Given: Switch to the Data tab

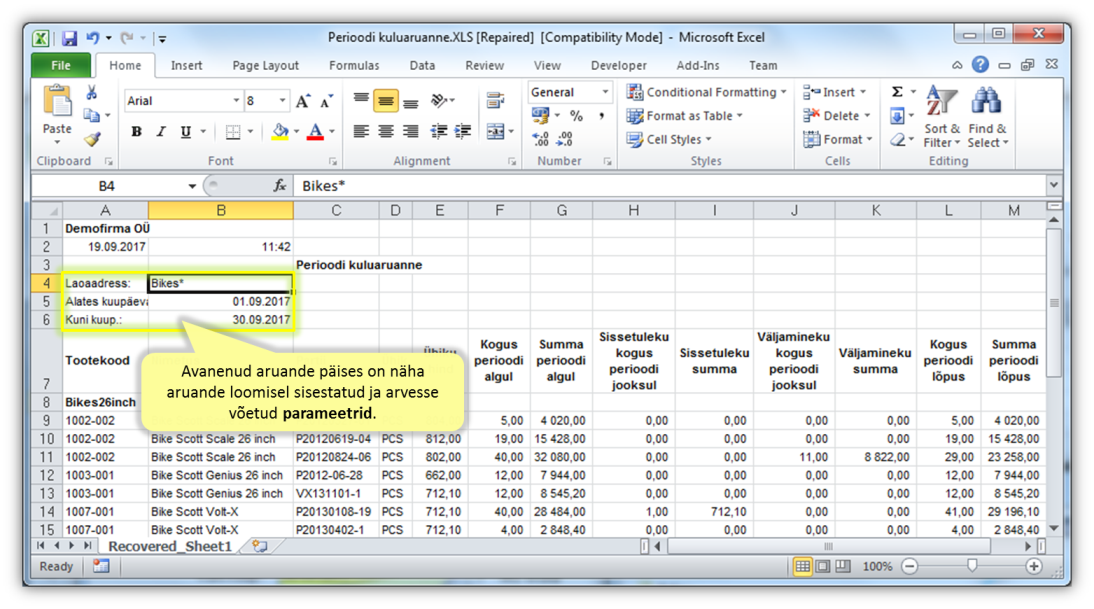Looking at the screenshot, I should (422, 66).
